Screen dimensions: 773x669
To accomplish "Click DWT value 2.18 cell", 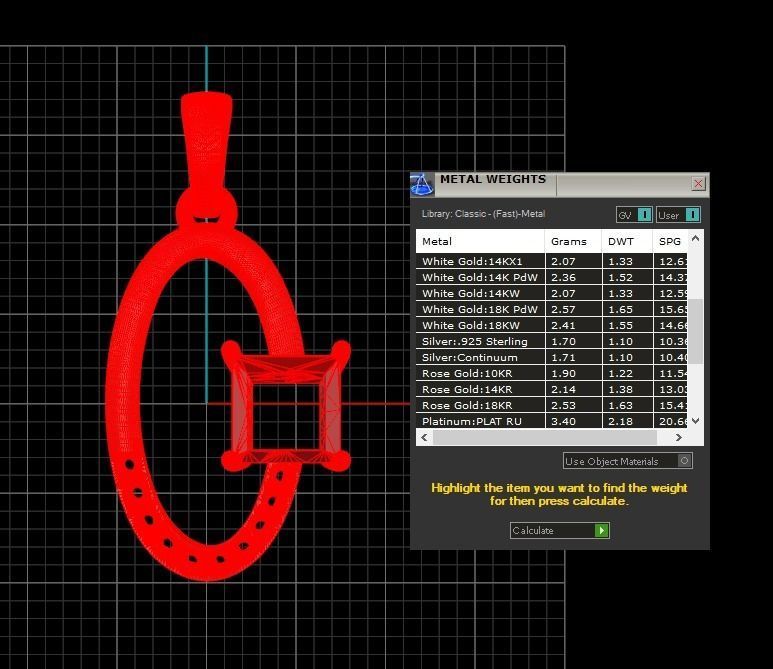I will pyautogui.click(x=620, y=422).
